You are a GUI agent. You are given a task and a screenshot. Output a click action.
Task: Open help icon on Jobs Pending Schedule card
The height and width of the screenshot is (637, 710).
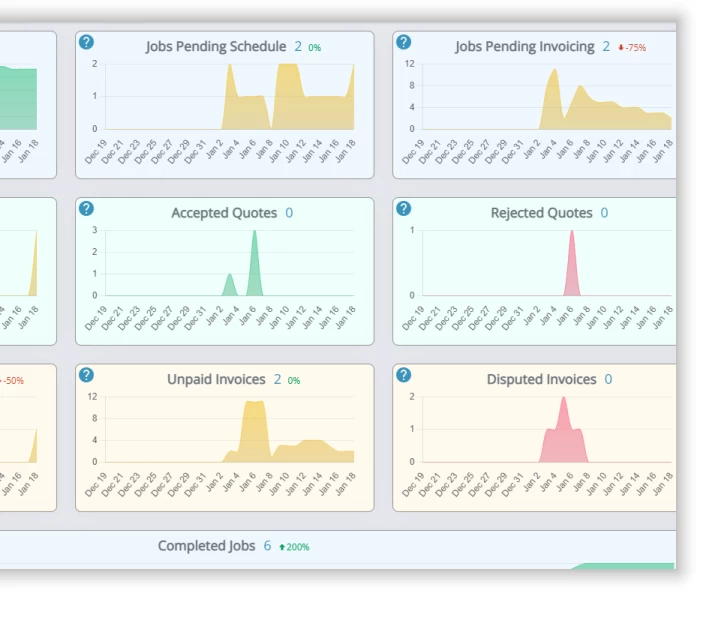86,42
